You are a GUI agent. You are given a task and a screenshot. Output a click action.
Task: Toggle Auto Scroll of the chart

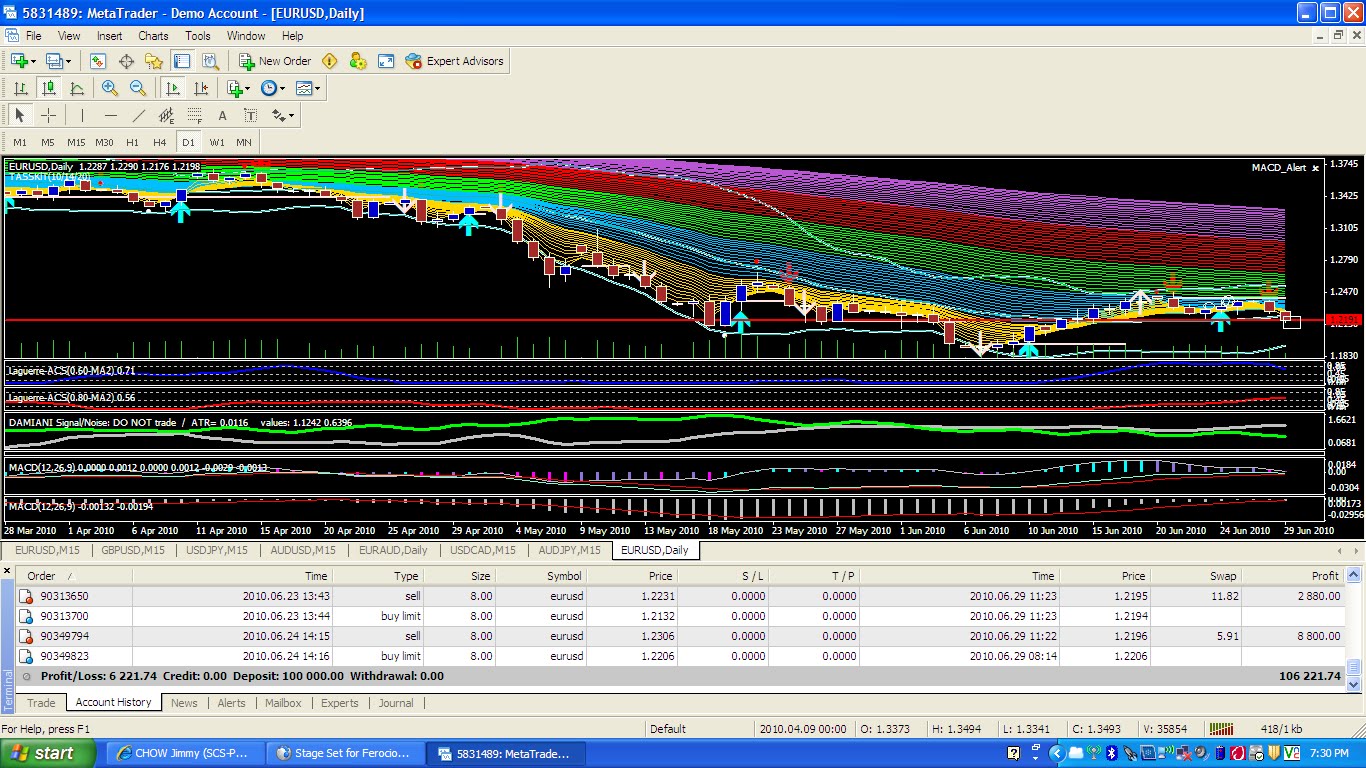click(x=173, y=88)
